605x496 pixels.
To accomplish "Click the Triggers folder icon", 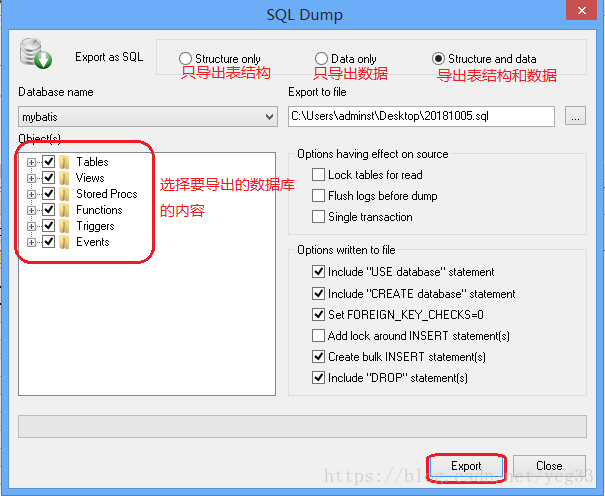I will (x=65, y=226).
